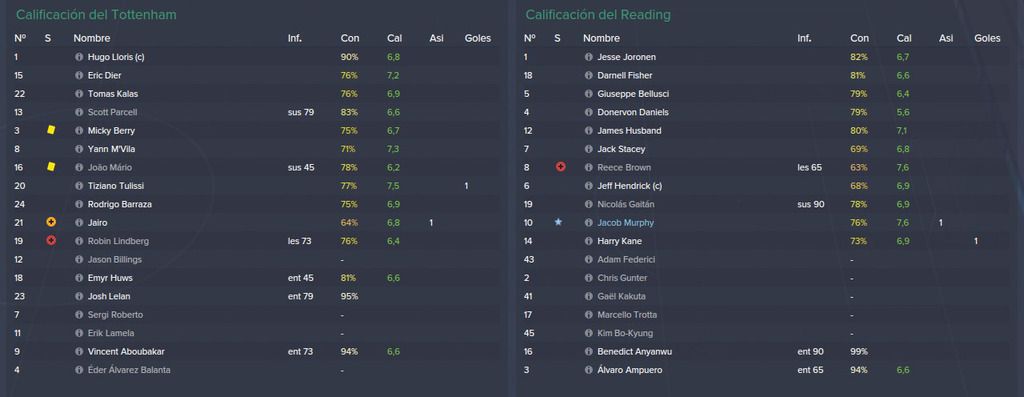1024x397 pixels.
Task: Open Eric Dier's player profile
Action: click(x=104, y=76)
